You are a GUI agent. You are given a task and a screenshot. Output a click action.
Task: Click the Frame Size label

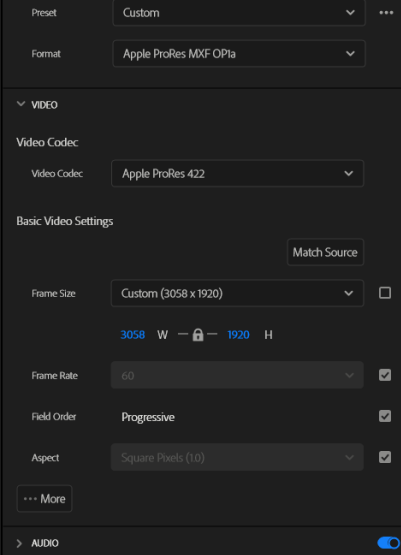[x=53, y=293]
